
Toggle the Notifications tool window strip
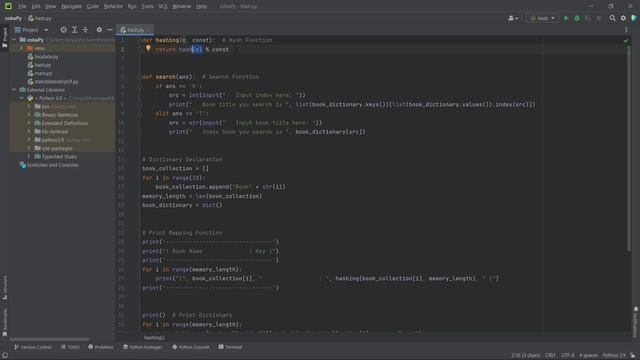coord(636,322)
